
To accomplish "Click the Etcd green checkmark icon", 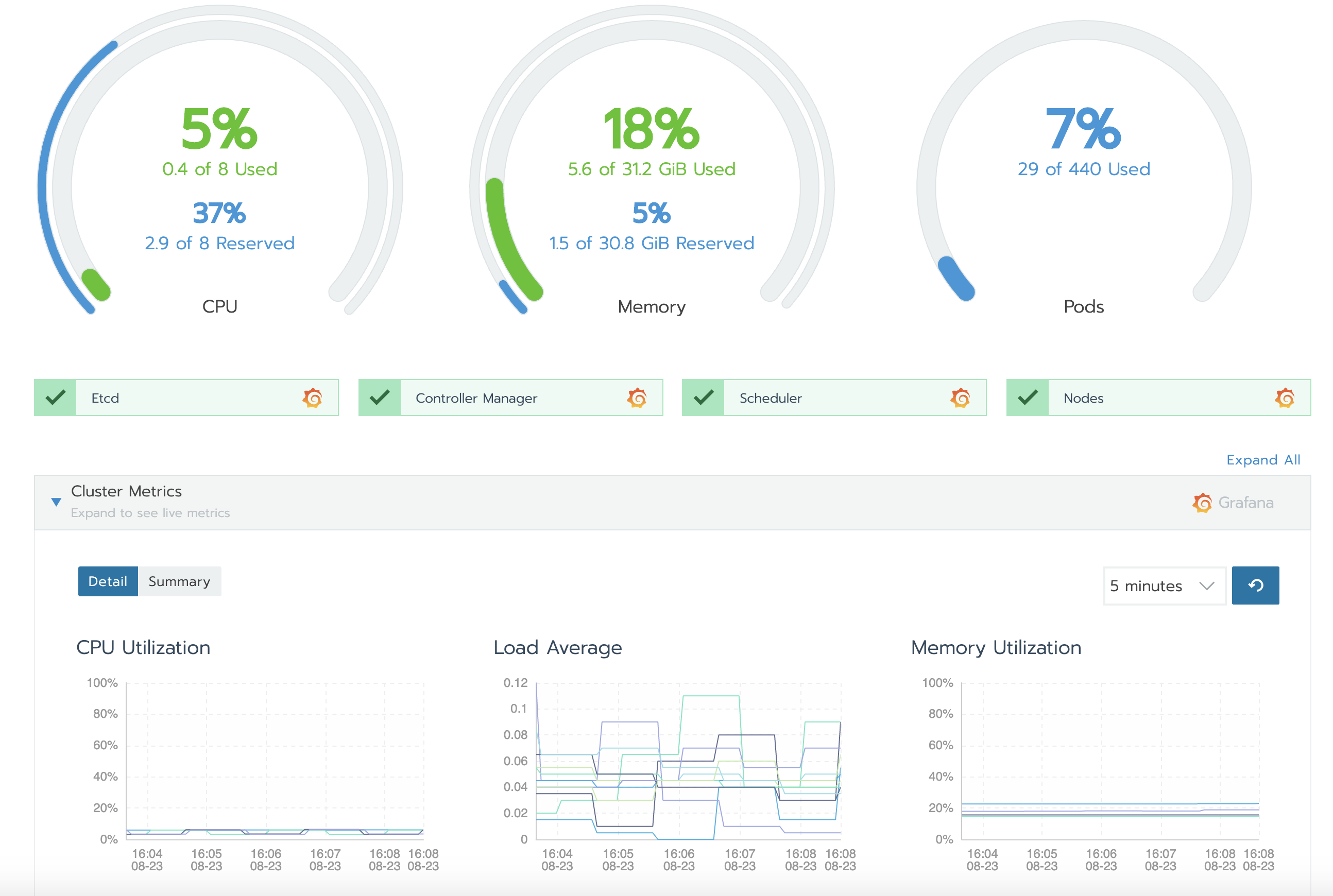I will [56, 398].
